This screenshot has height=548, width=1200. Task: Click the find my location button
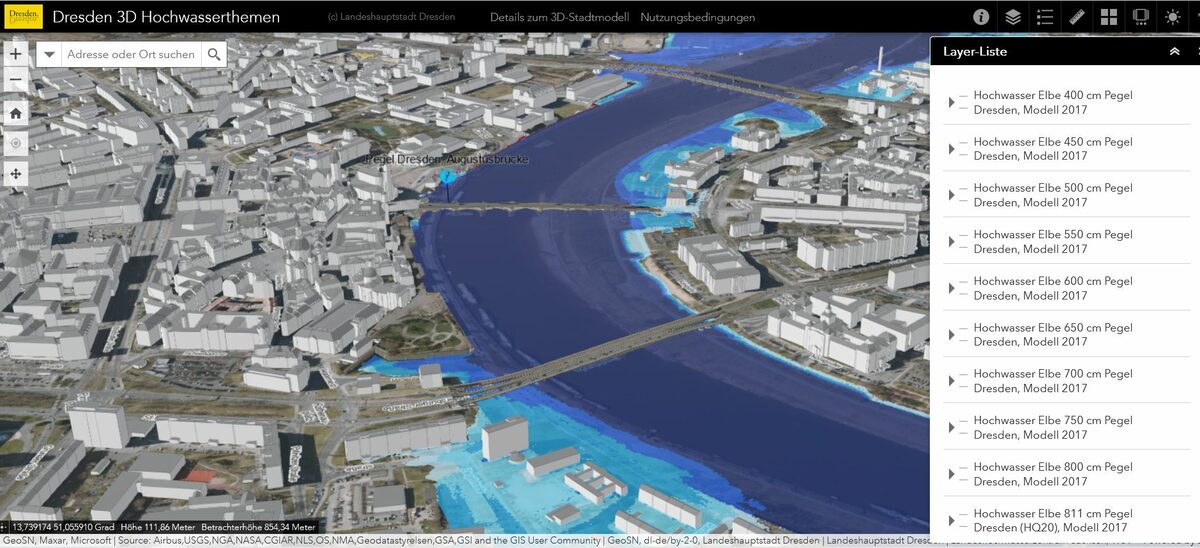pyautogui.click(x=16, y=144)
